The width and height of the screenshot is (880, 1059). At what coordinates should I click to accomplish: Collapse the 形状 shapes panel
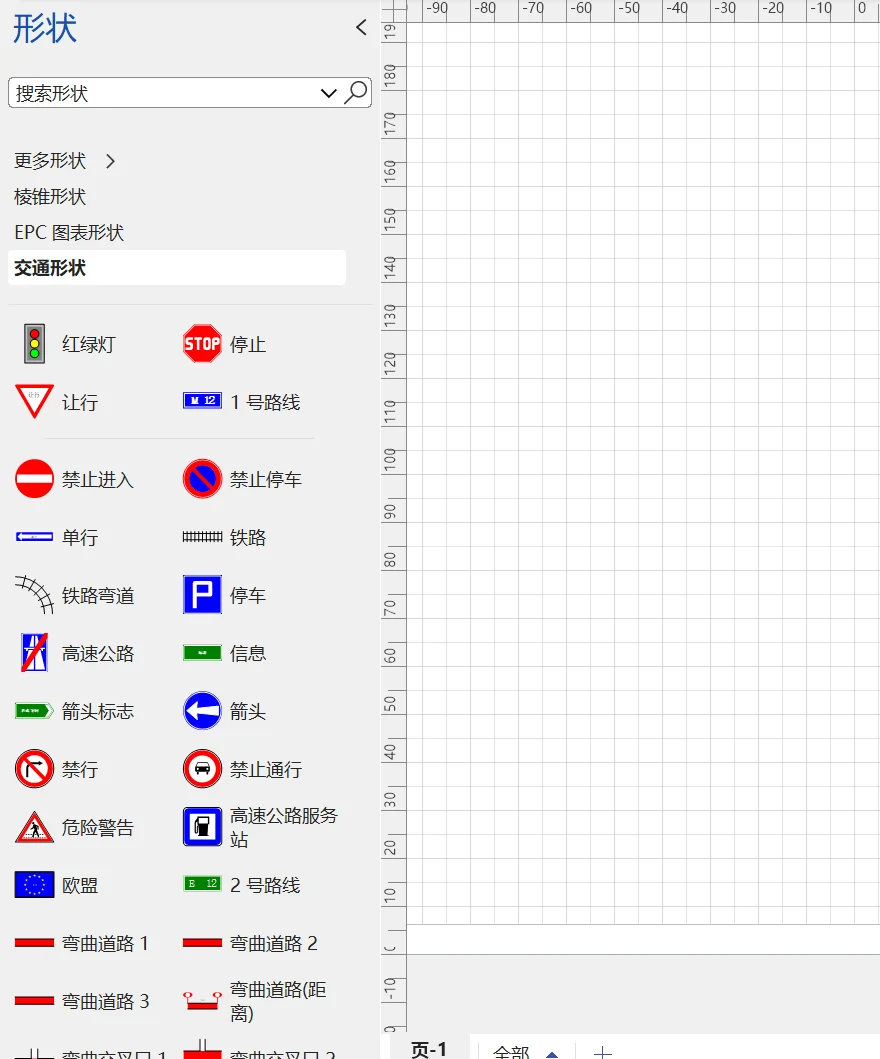coord(361,28)
